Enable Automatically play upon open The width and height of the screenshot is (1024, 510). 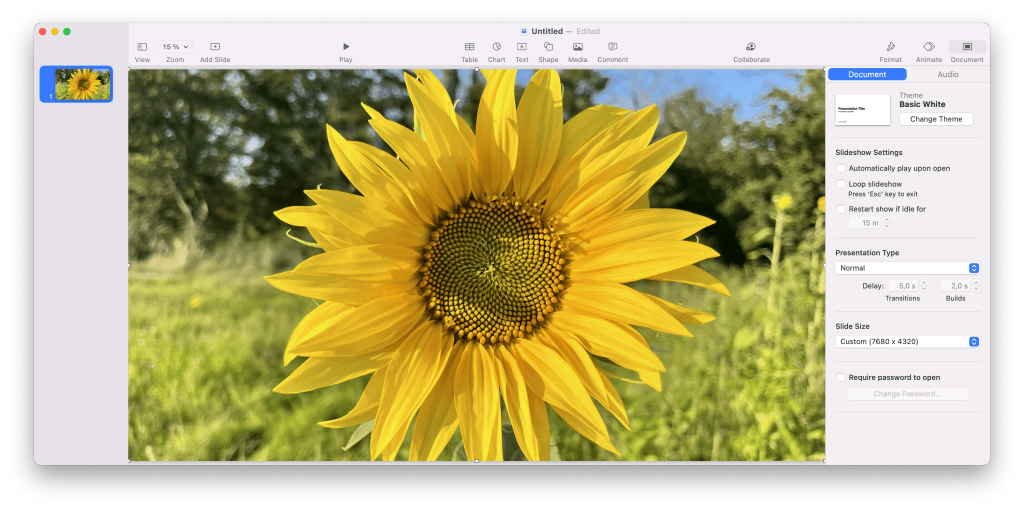tap(841, 168)
